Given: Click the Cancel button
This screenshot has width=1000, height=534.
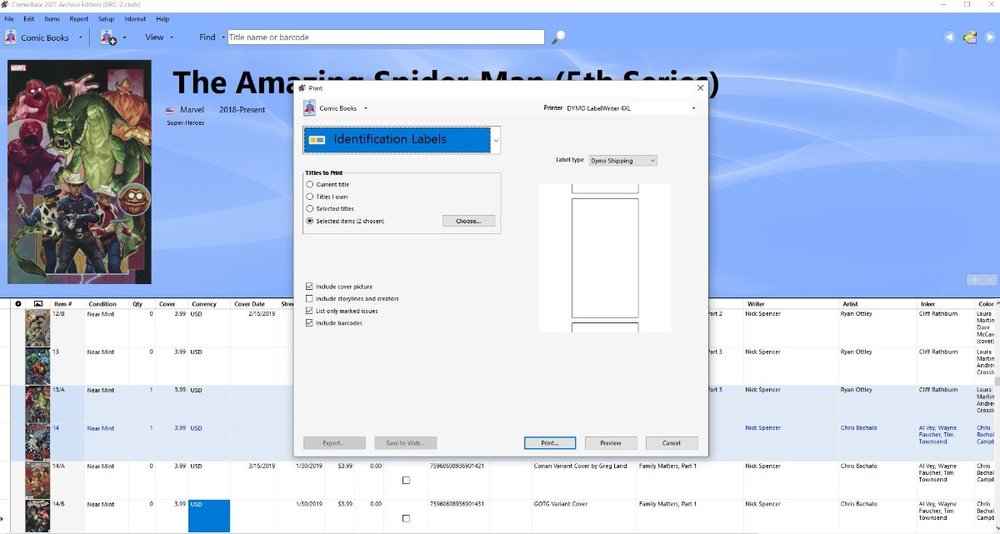Looking at the screenshot, I should [672, 443].
